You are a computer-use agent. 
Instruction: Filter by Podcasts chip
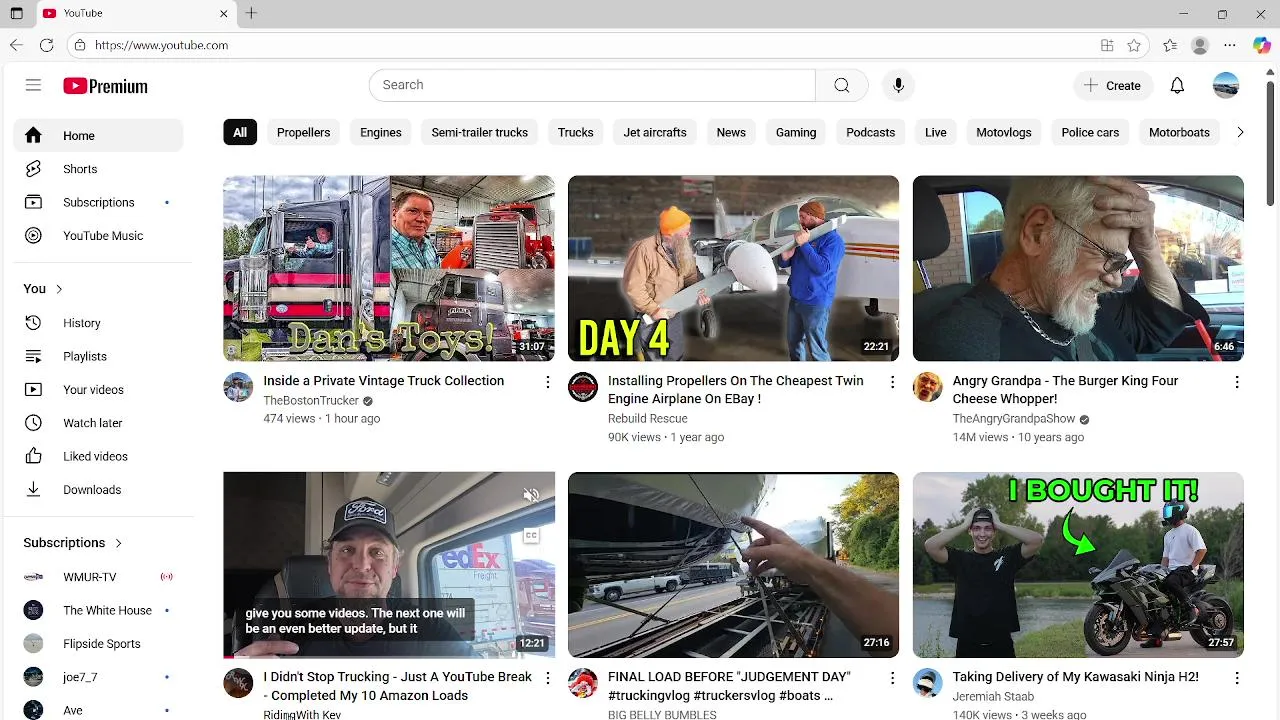point(870,132)
